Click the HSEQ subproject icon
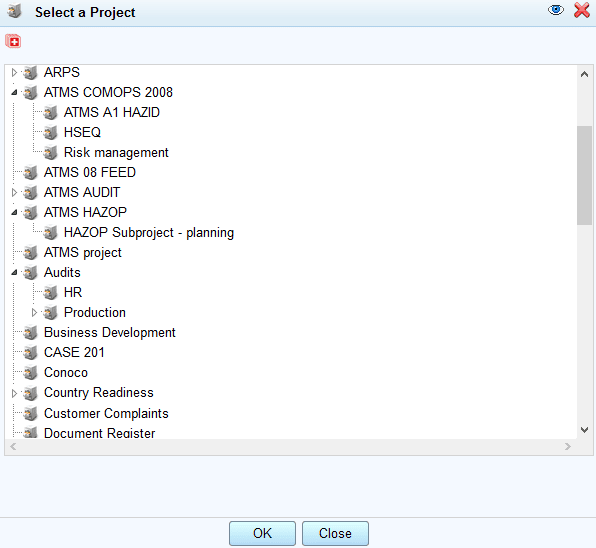The image size is (596, 548). click(x=50, y=132)
